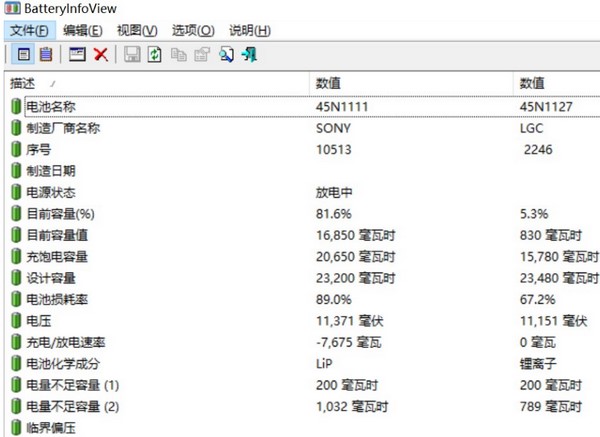This screenshot has height=437, width=600.
Task: Click the full charge value 20,650 毫瓦时
Action: click(x=355, y=256)
